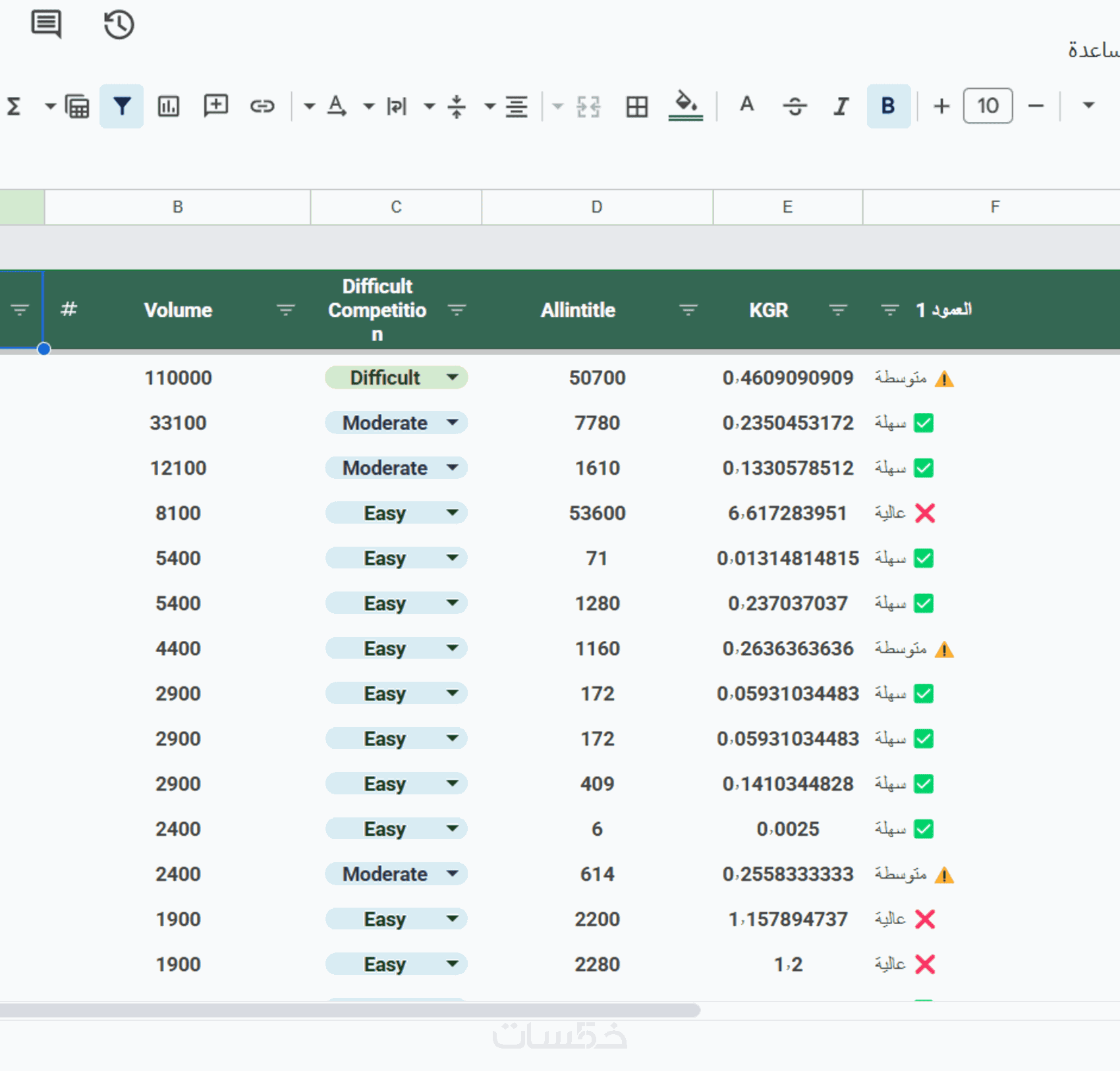Select column D header
The image size is (1120, 1071).
[x=596, y=207]
